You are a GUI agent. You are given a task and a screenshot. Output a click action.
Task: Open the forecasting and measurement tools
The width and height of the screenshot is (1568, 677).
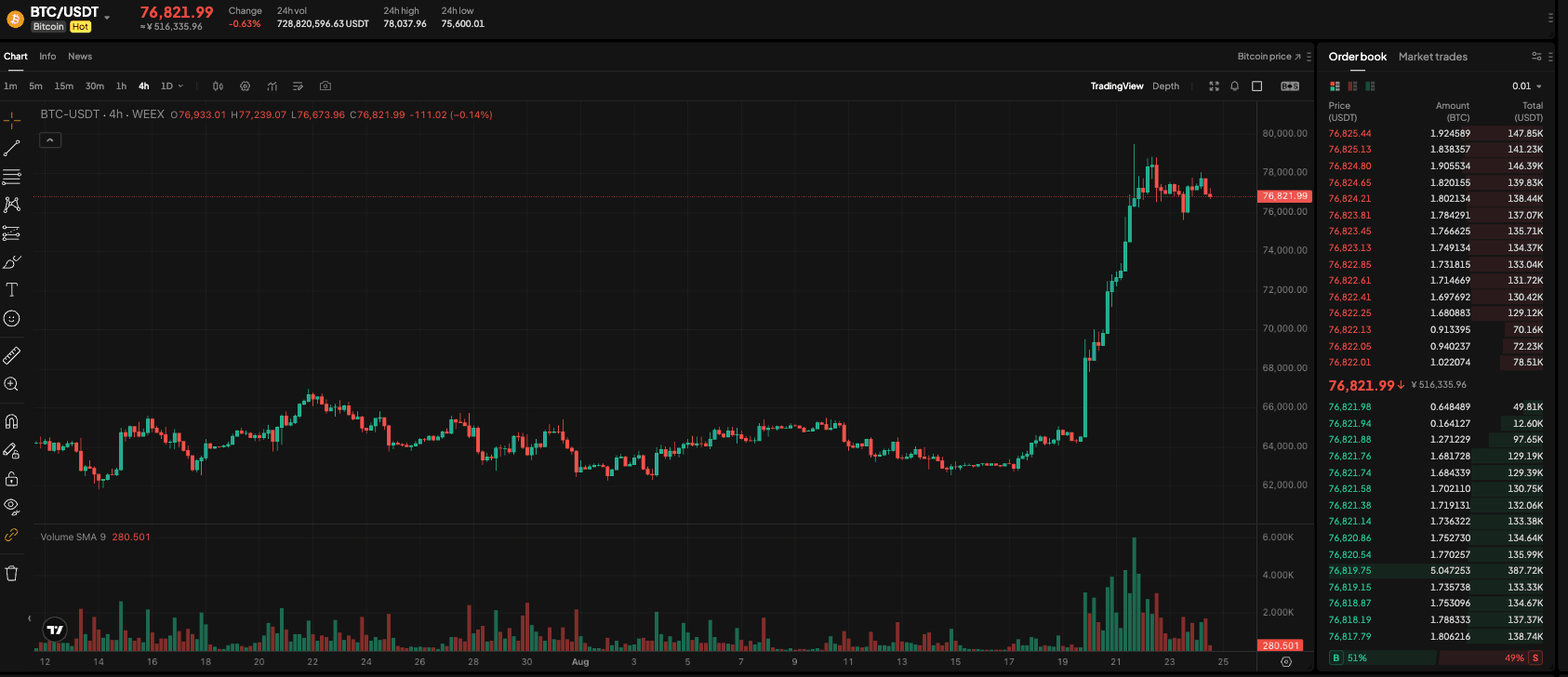click(12, 233)
